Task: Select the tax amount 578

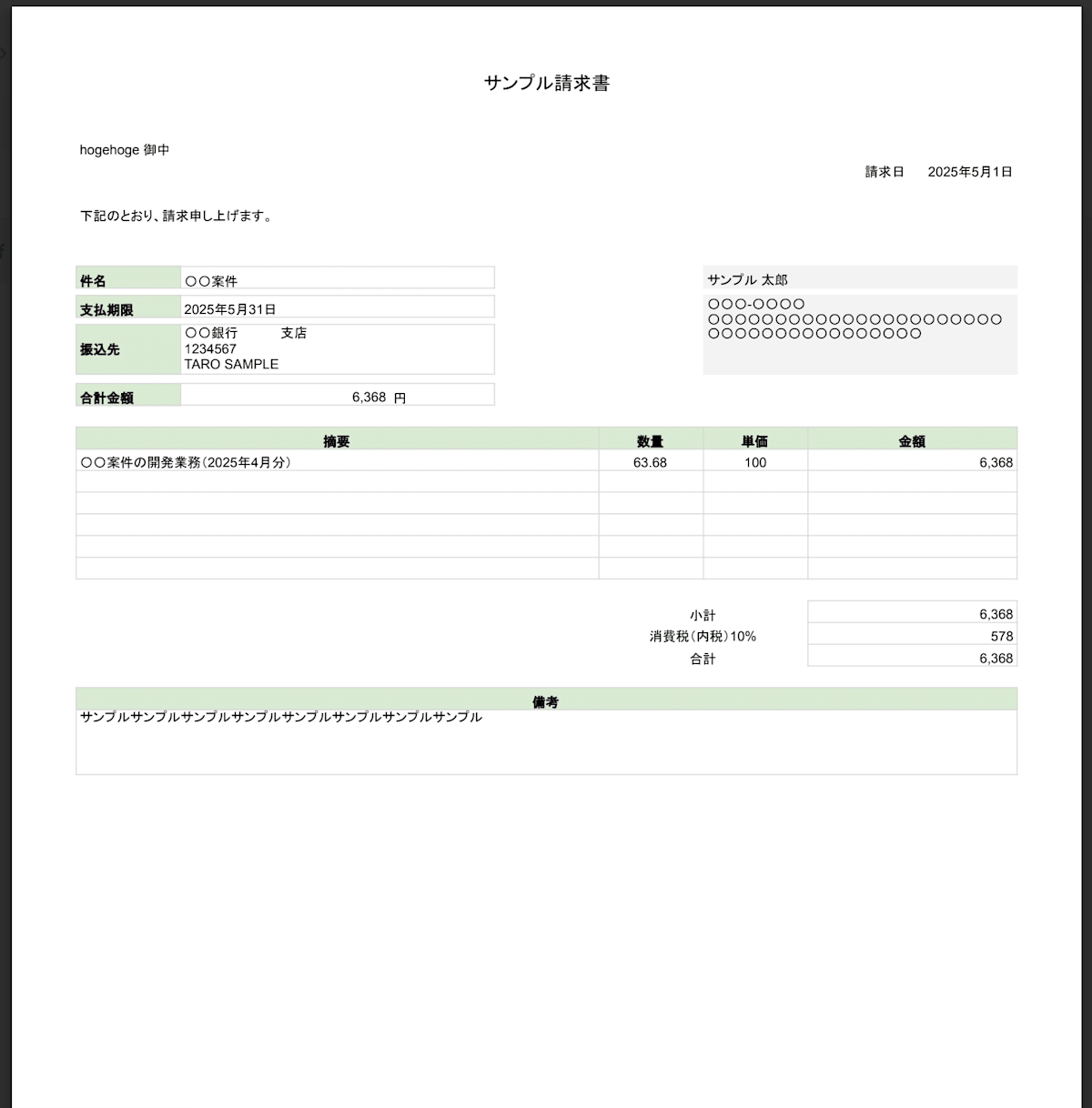Action: 1002,636
